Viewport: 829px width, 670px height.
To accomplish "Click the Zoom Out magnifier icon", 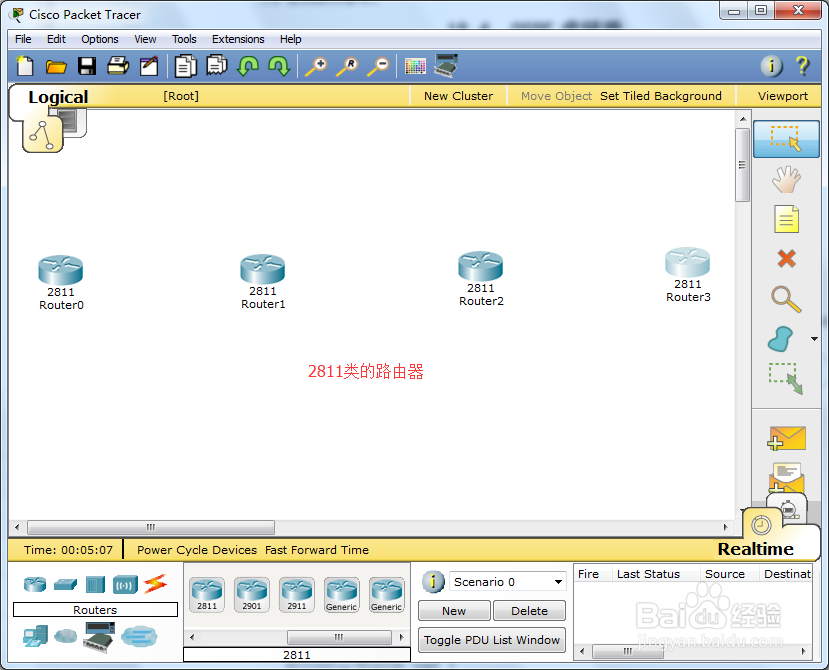I will (379, 67).
